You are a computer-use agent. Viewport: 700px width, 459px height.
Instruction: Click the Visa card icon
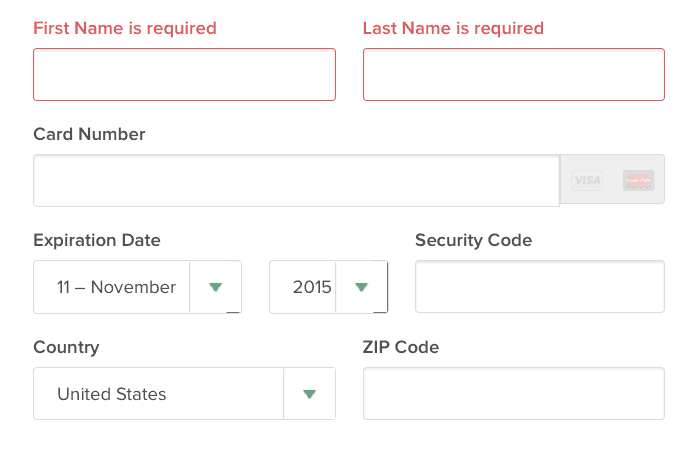(x=587, y=180)
